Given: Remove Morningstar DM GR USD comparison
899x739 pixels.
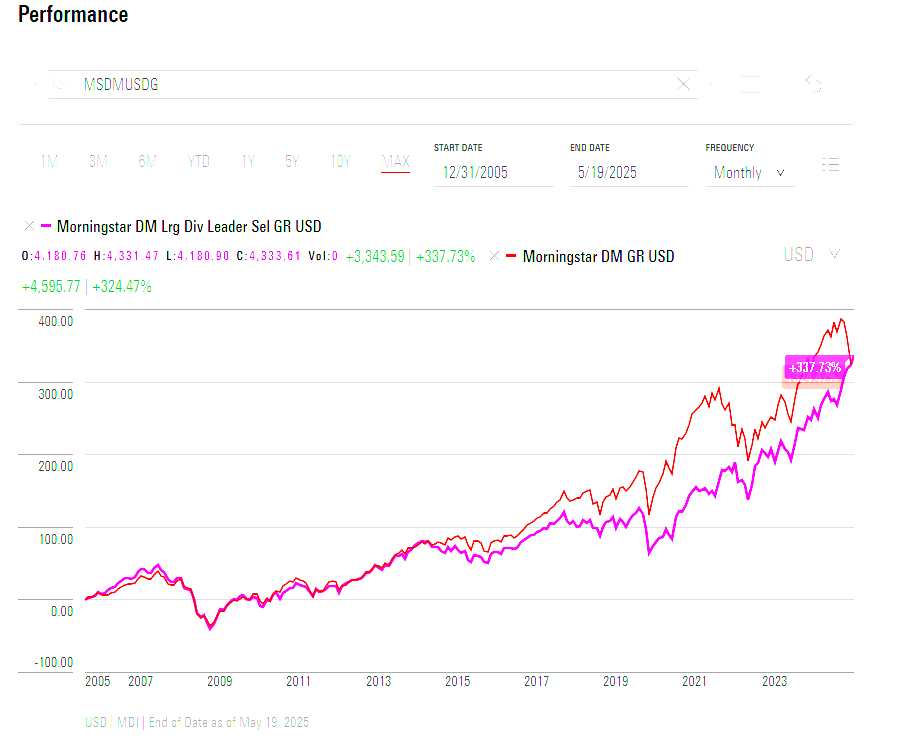Looking at the screenshot, I should point(494,256).
